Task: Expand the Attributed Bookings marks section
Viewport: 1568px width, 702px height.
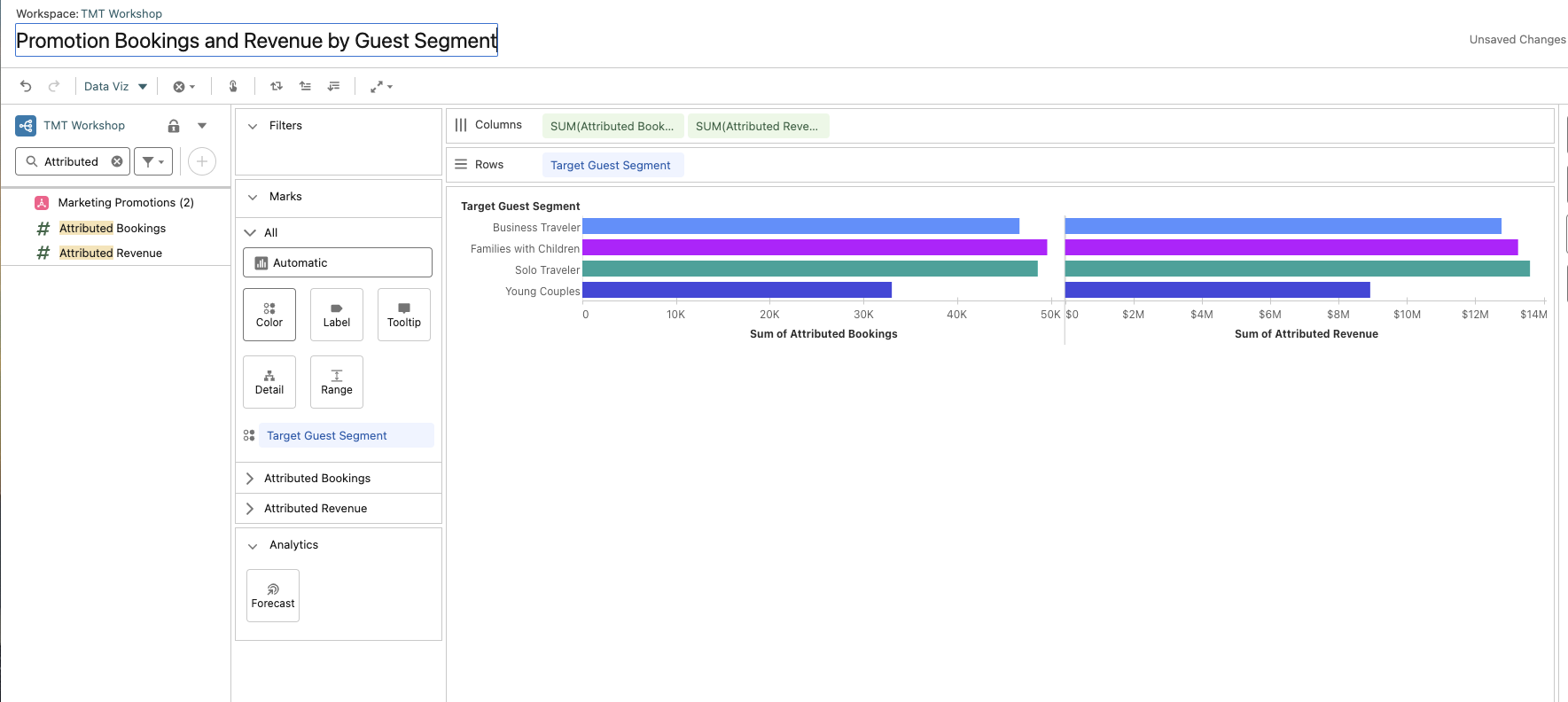Action: coord(250,479)
